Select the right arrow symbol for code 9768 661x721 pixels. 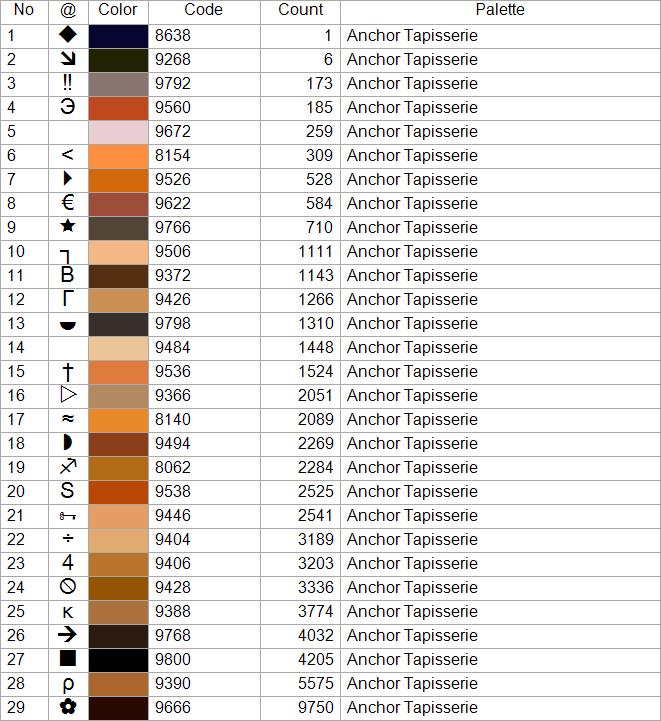point(68,635)
